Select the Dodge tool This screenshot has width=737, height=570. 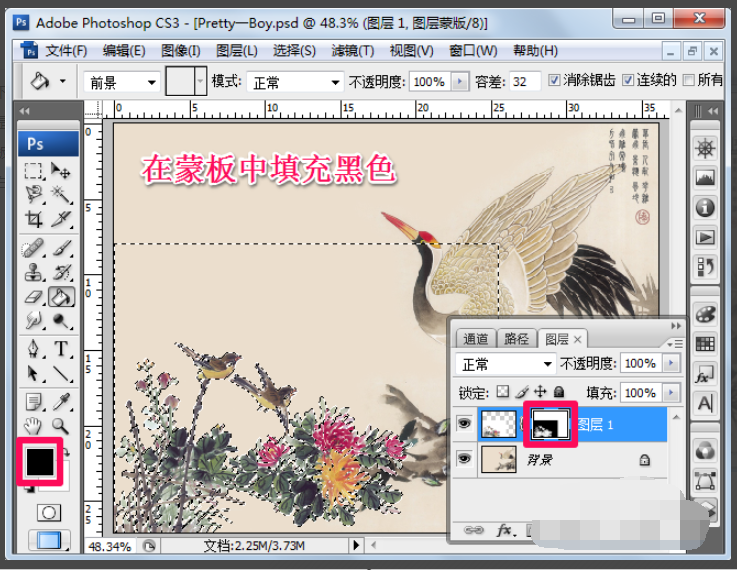(x=61, y=320)
